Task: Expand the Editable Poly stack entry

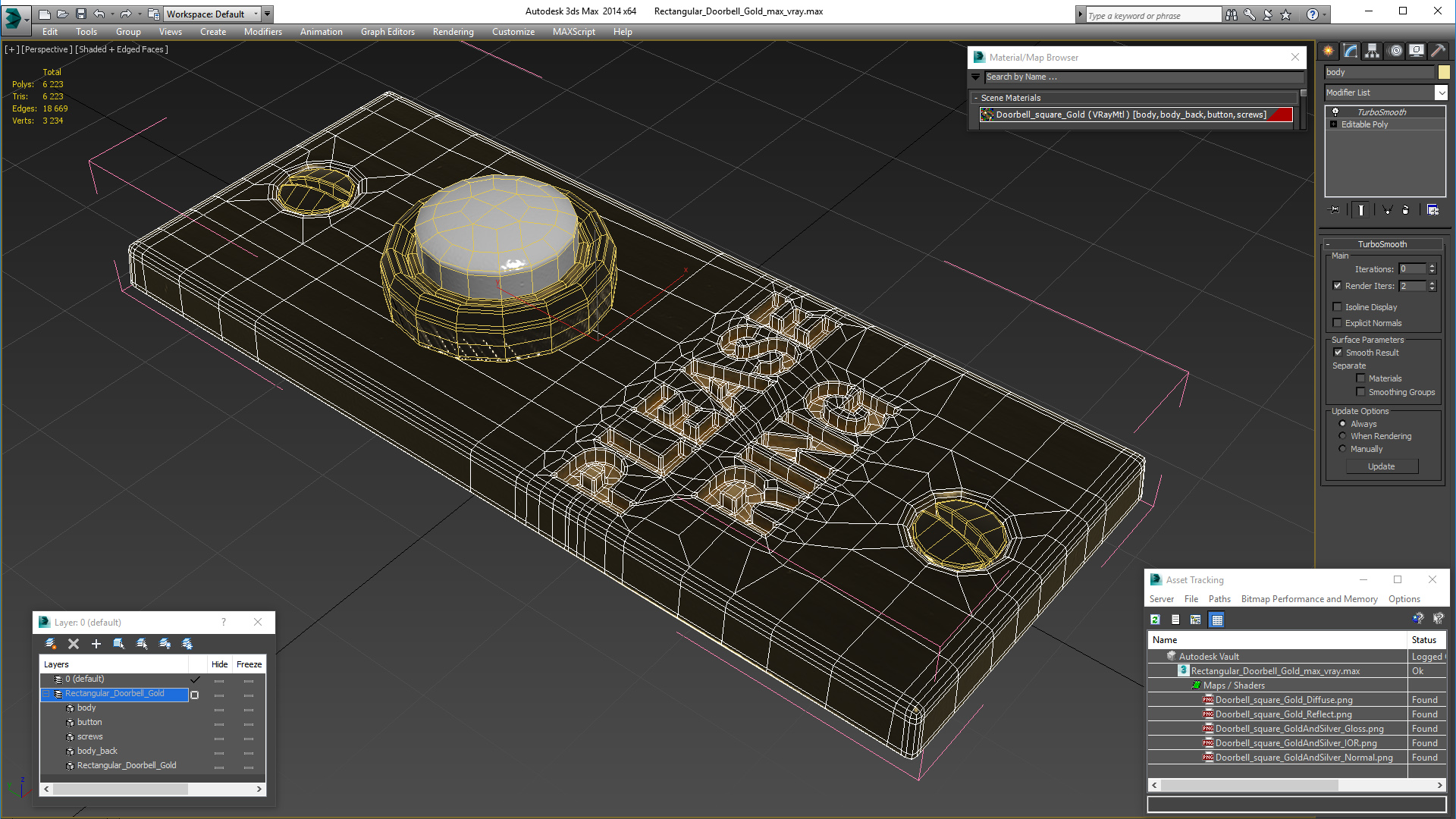Action: pyautogui.click(x=1333, y=124)
